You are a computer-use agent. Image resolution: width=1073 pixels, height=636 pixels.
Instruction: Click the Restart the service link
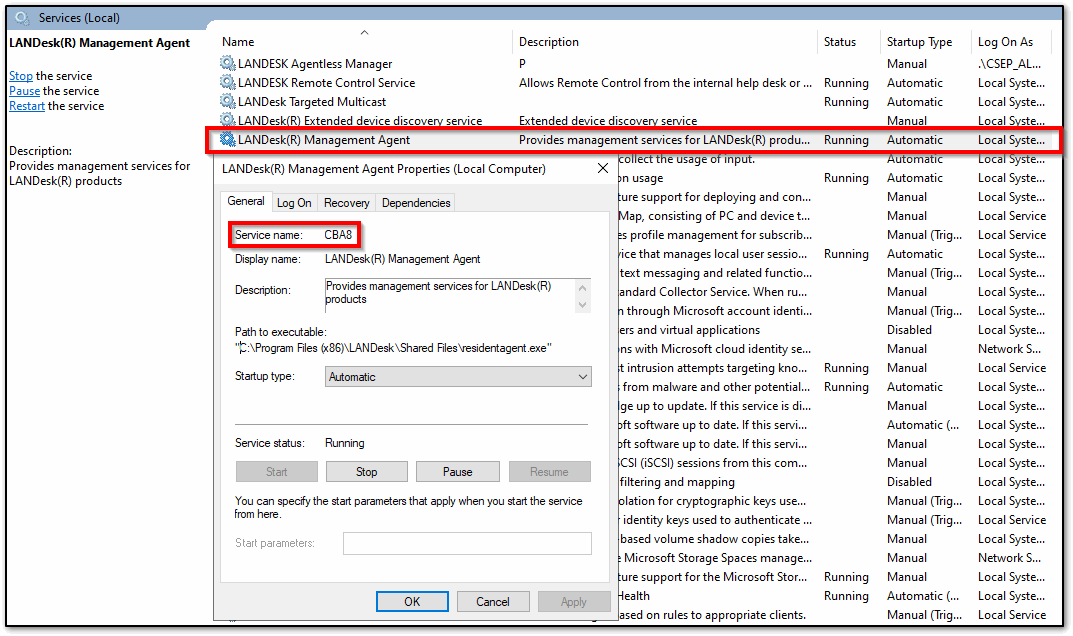point(27,106)
